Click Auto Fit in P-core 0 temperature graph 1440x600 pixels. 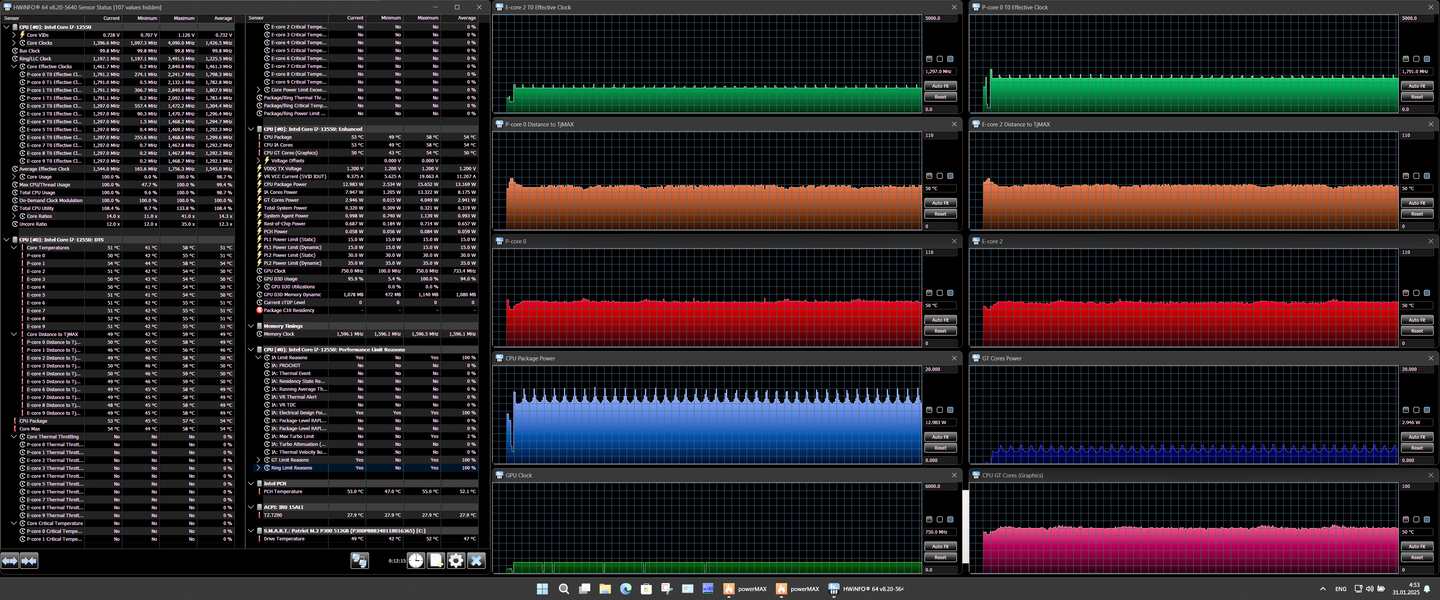coord(940,320)
